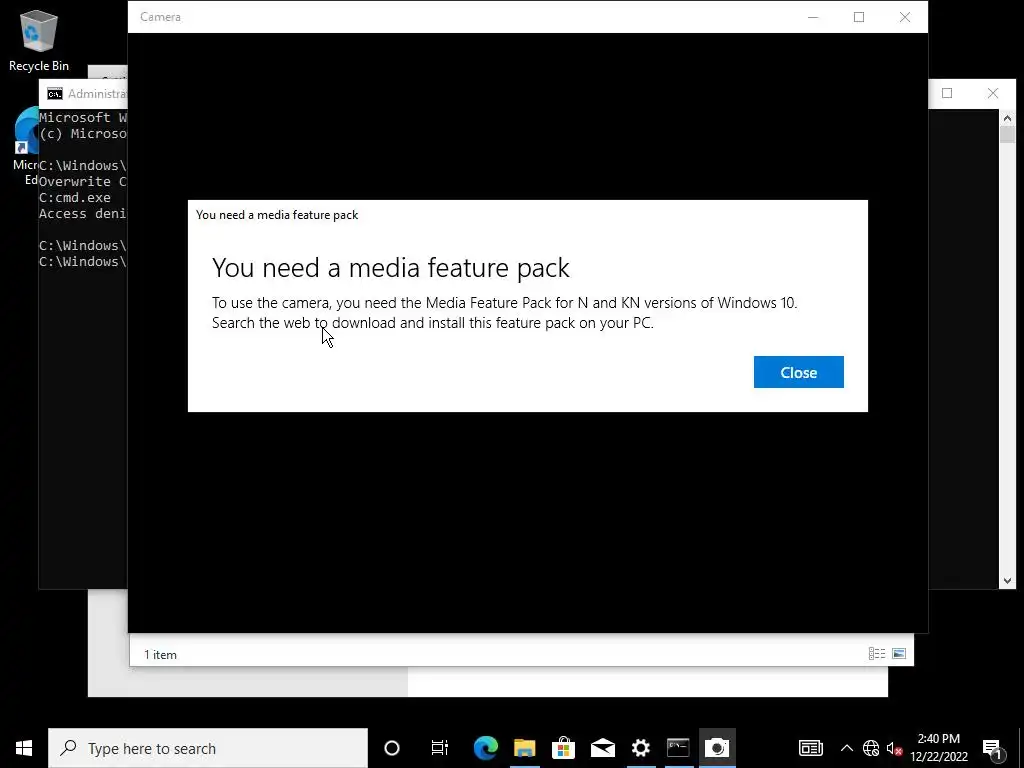The height and width of the screenshot is (768, 1024).
Task: Click the muted volume tray icon
Action: [x=894, y=748]
